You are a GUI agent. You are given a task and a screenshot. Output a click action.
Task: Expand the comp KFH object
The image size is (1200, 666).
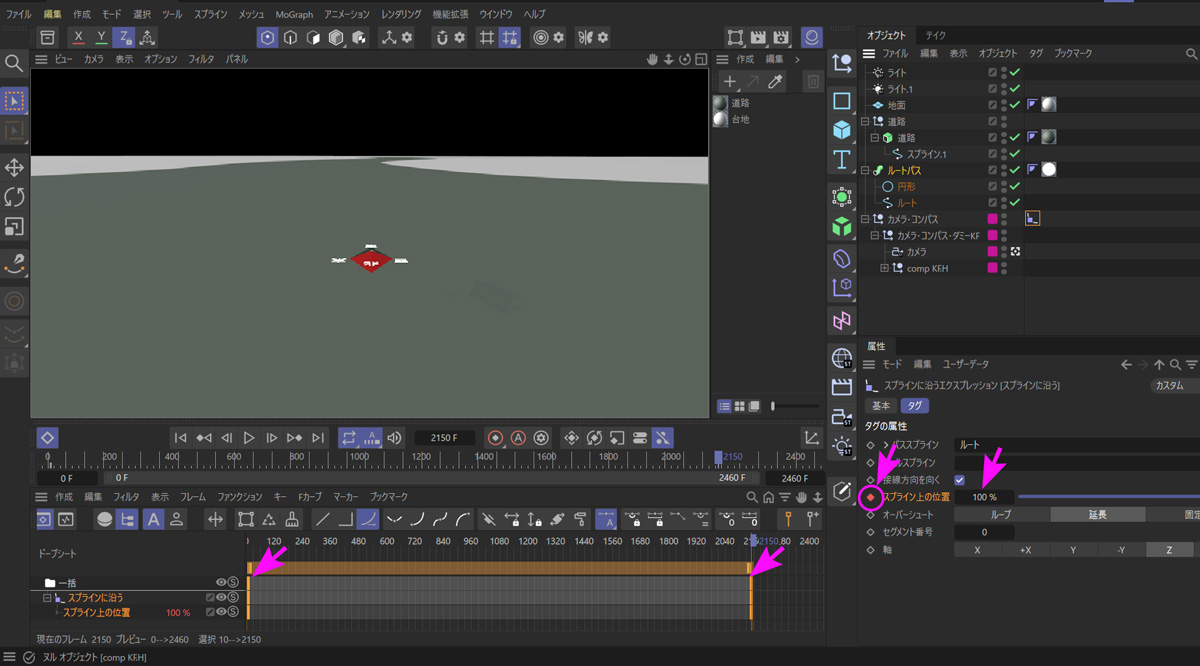884,268
